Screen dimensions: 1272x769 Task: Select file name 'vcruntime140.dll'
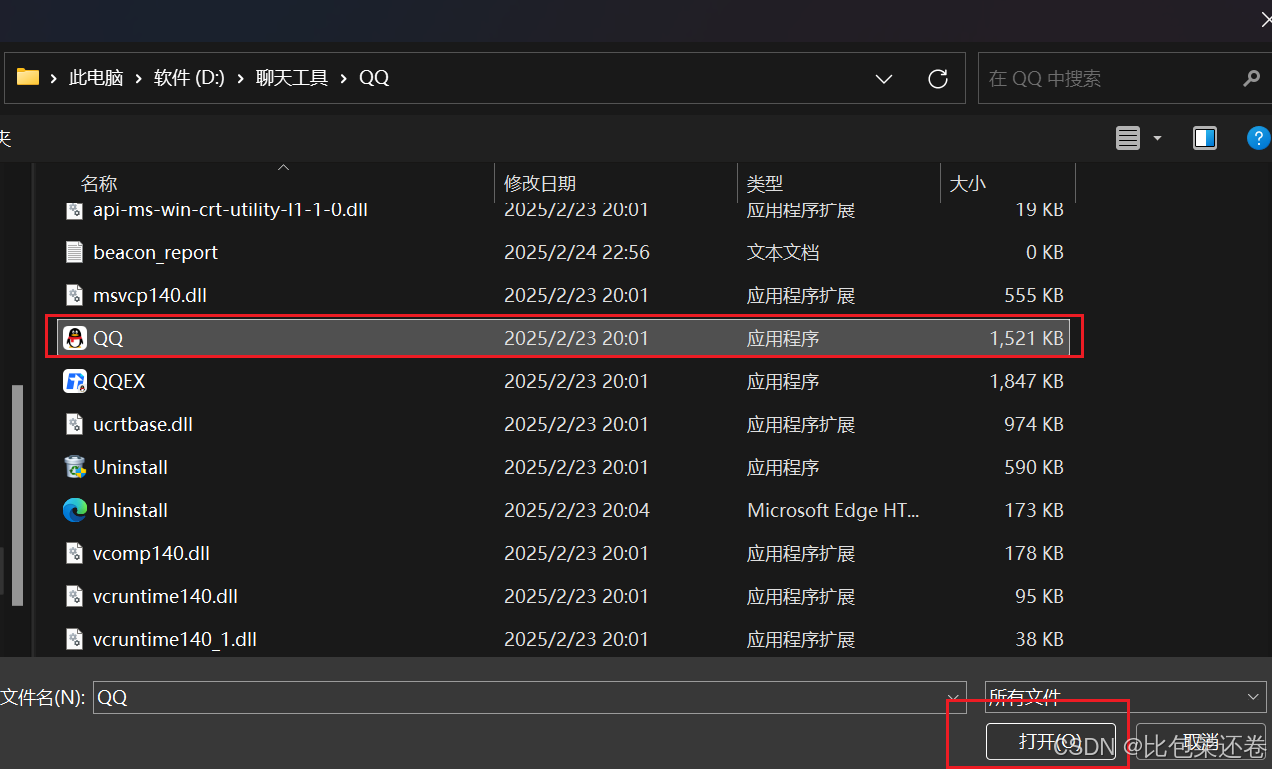[165, 596]
